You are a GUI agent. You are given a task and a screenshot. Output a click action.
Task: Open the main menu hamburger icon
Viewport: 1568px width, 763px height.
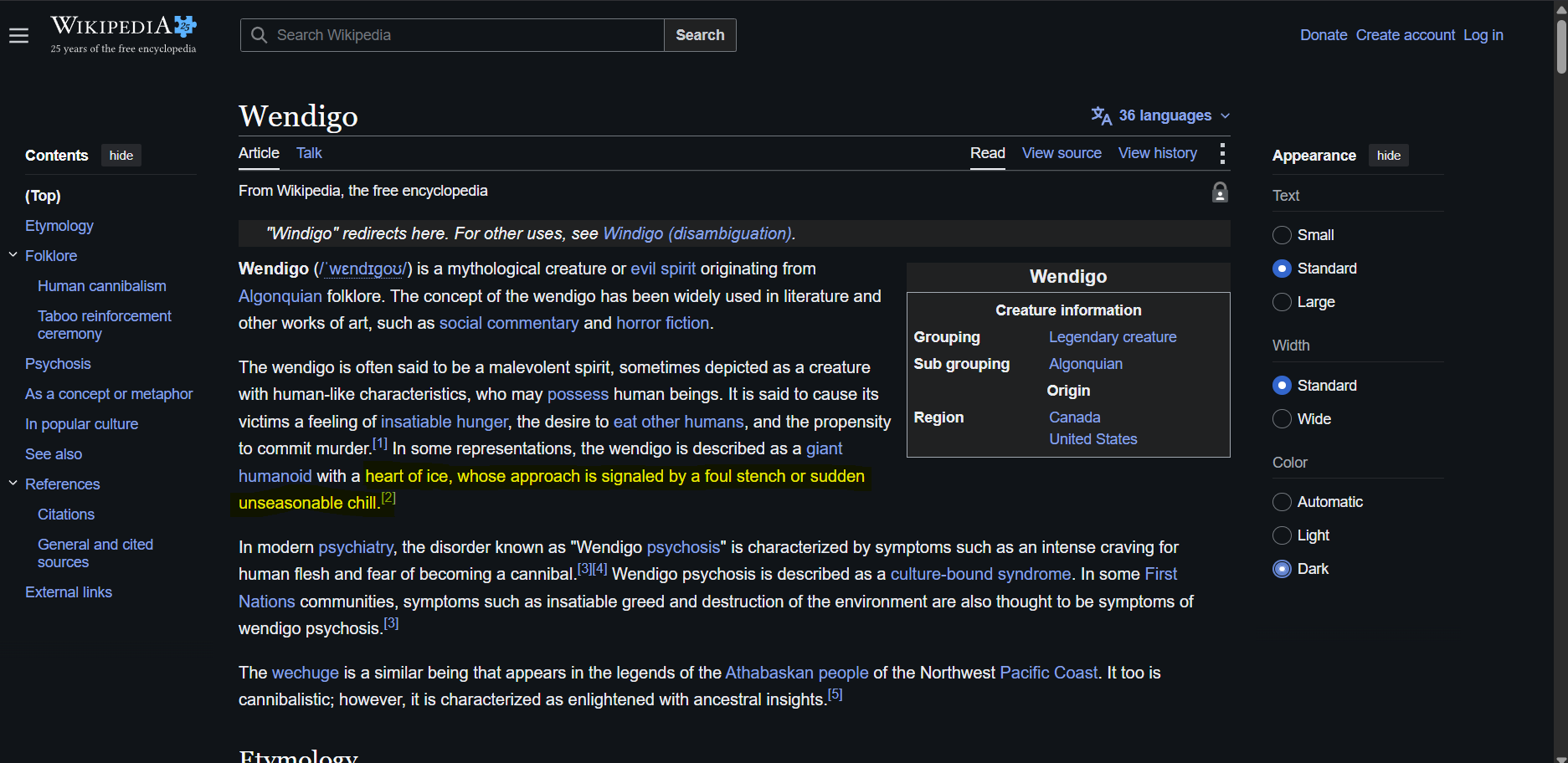coord(18,35)
